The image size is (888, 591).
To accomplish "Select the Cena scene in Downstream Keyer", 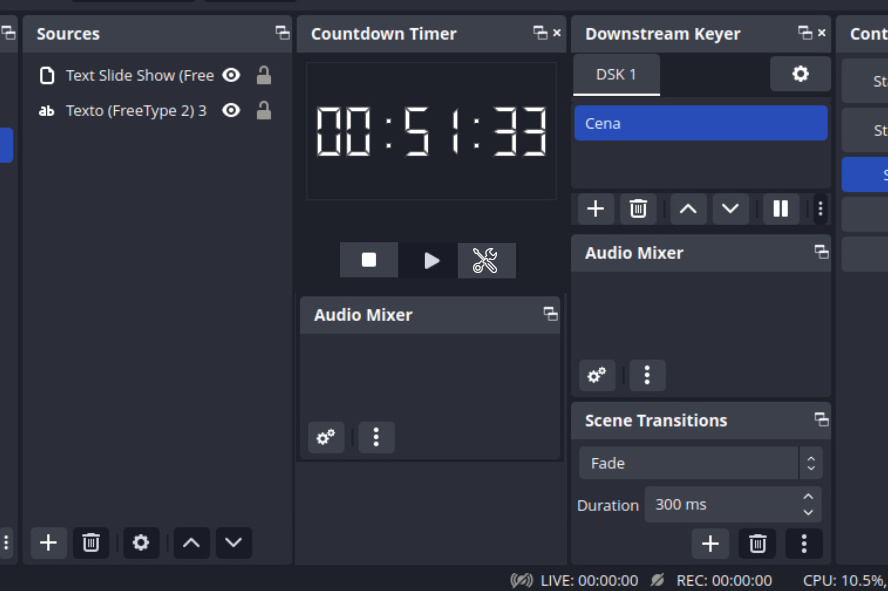I will [701, 123].
